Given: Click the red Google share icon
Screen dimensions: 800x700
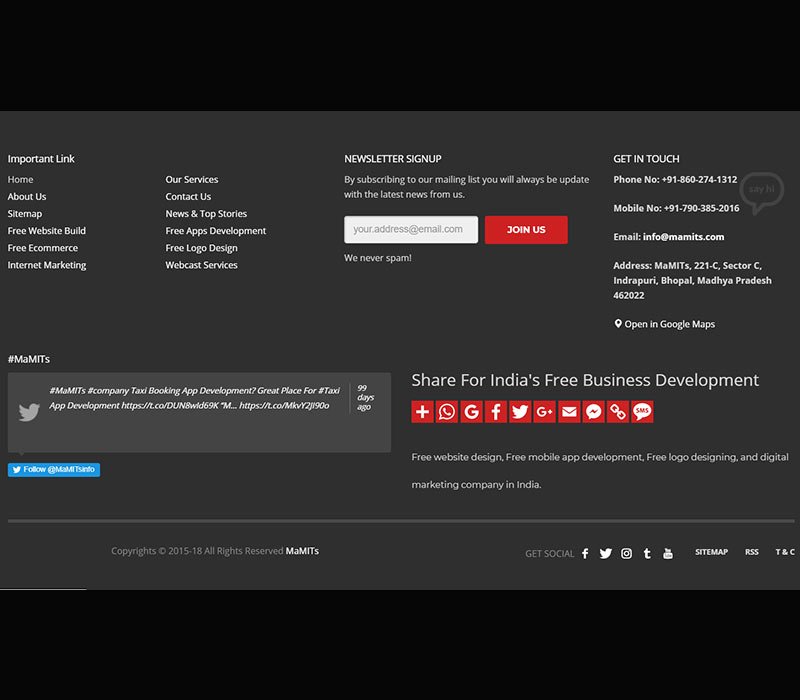Looking at the screenshot, I should [471, 411].
